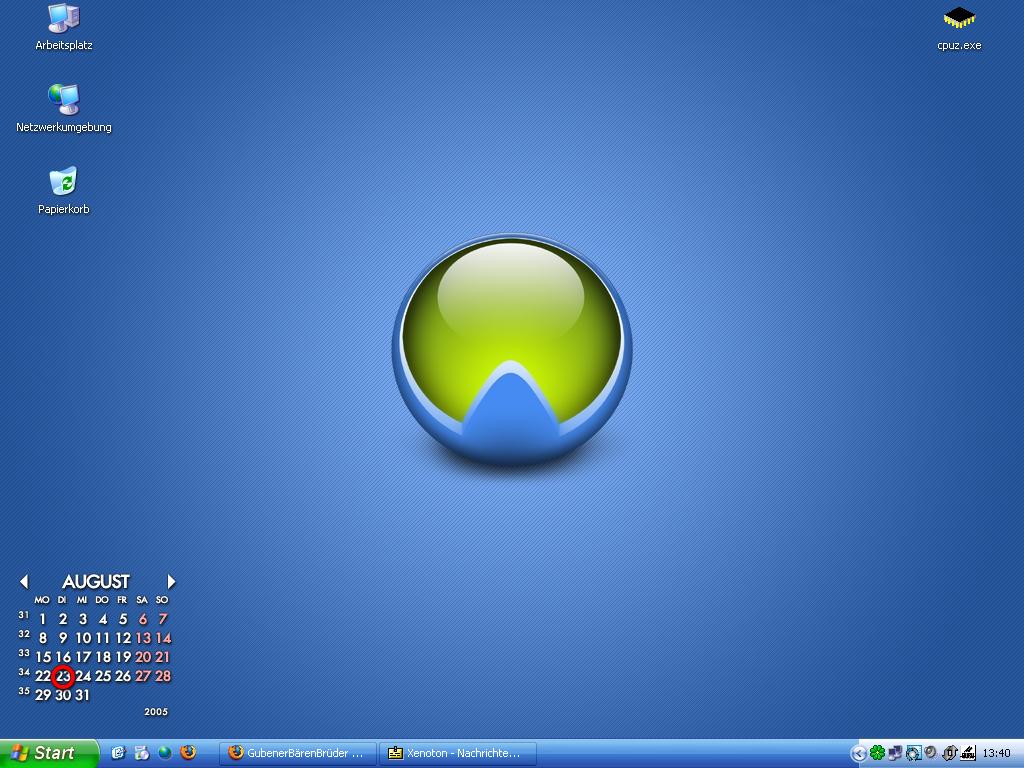Show hidden tray icons with the chevron
This screenshot has width=1024, height=768.
click(858, 753)
